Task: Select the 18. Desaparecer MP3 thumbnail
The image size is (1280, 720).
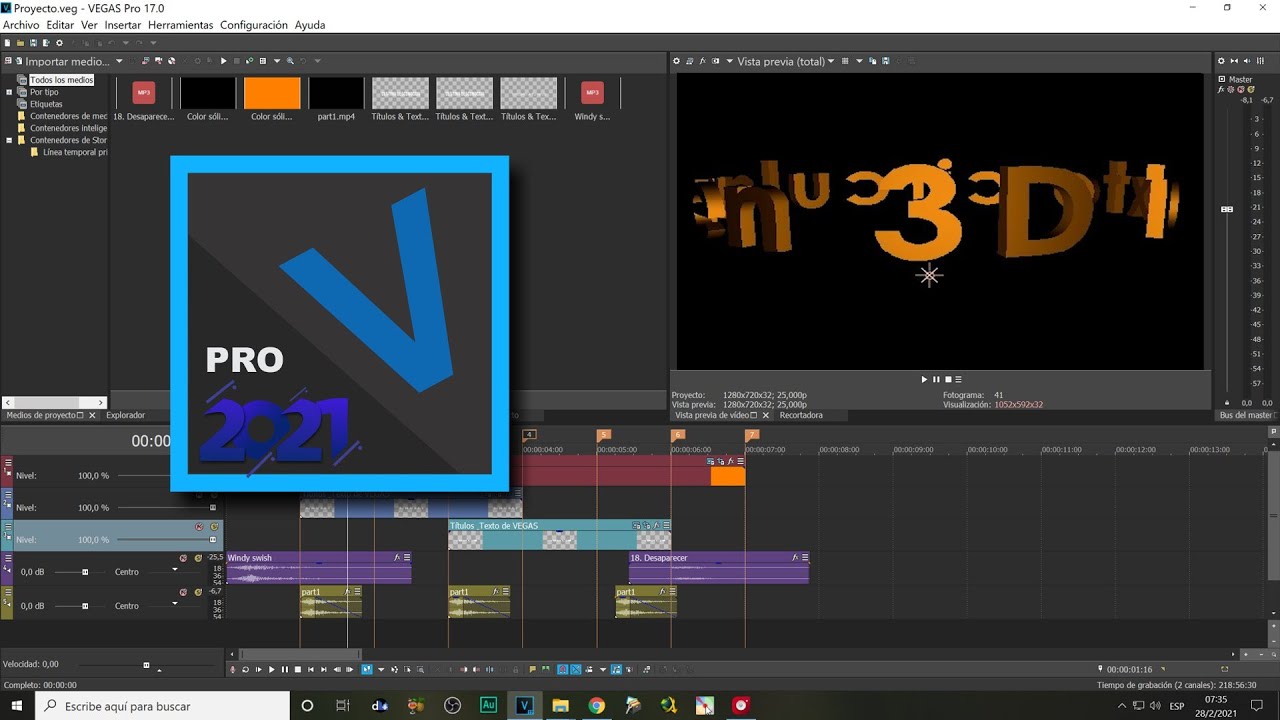Action: point(144,93)
